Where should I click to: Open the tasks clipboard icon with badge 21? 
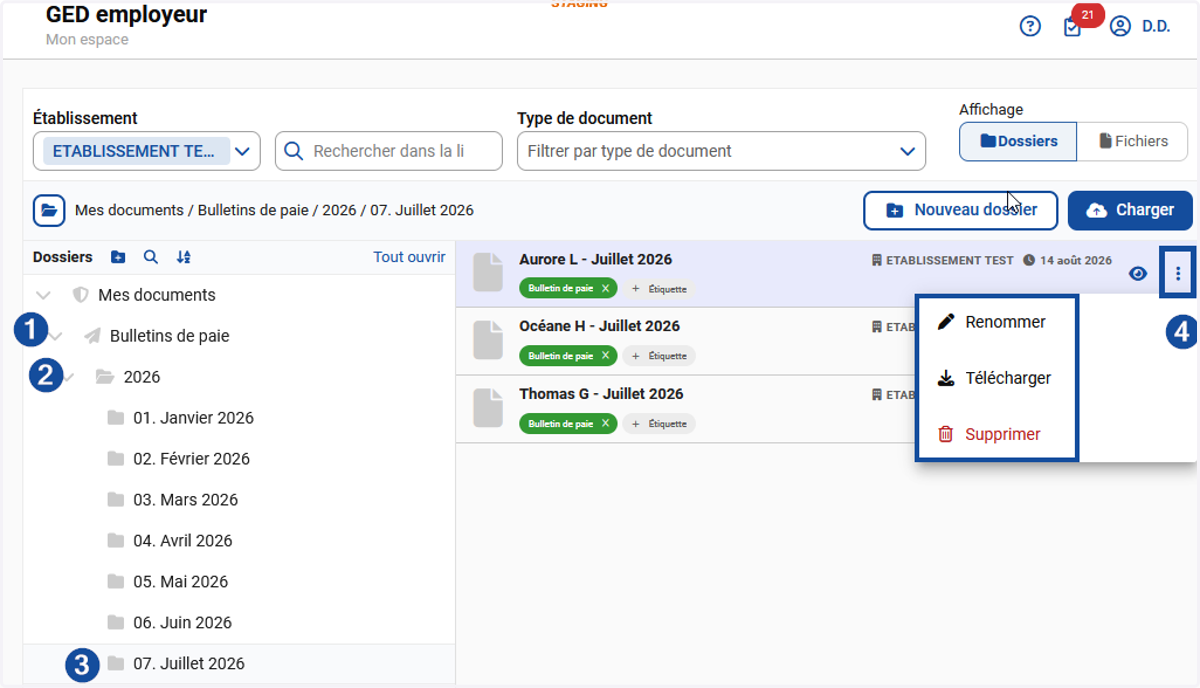pos(1073,27)
